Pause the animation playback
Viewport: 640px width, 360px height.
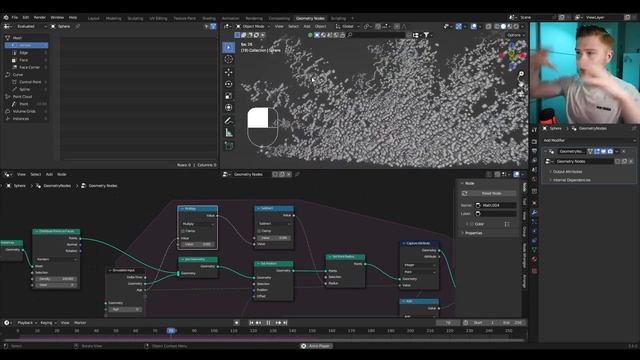[x=268, y=323]
